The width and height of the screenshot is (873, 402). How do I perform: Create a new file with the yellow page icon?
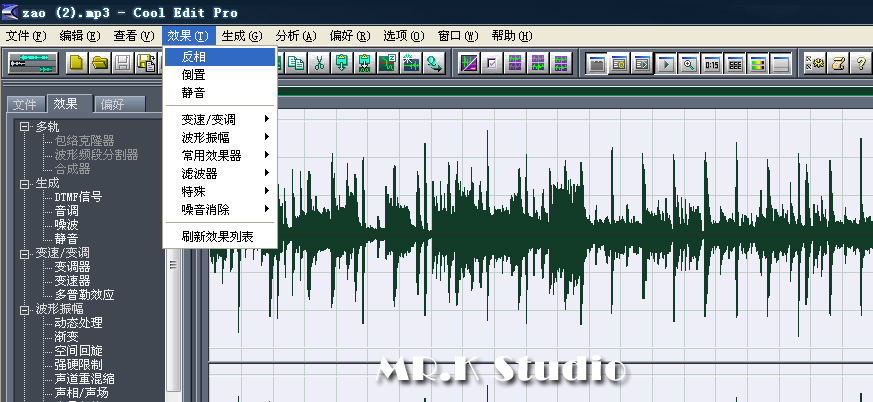coord(77,63)
